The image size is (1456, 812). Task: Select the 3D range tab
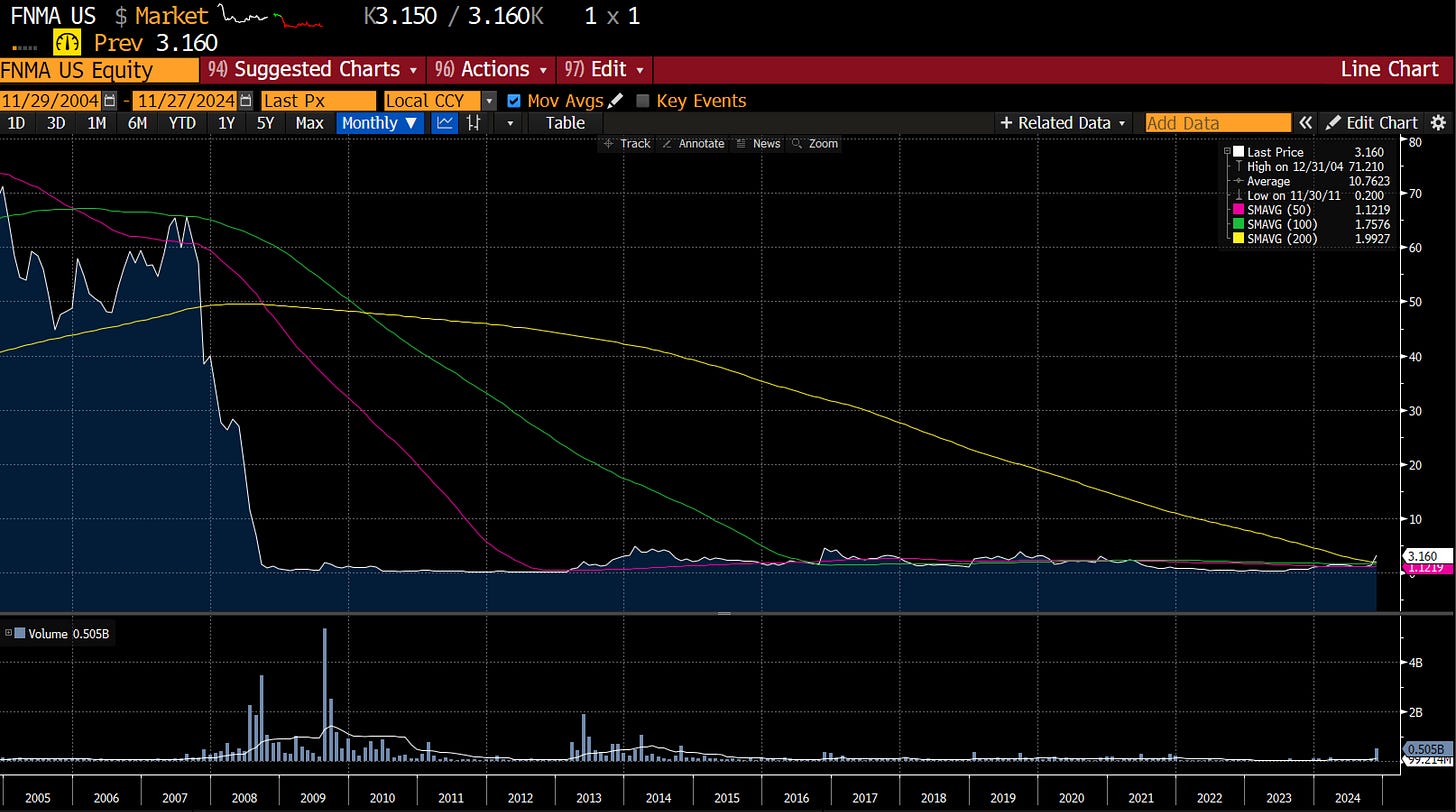point(56,123)
